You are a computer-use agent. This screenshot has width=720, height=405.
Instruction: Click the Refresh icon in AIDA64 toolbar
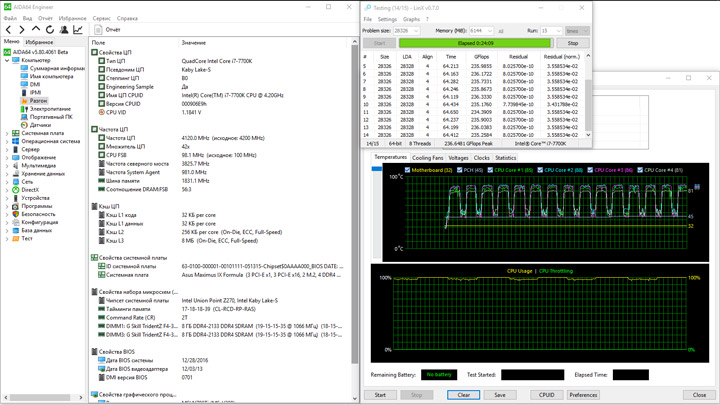[50, 30]
